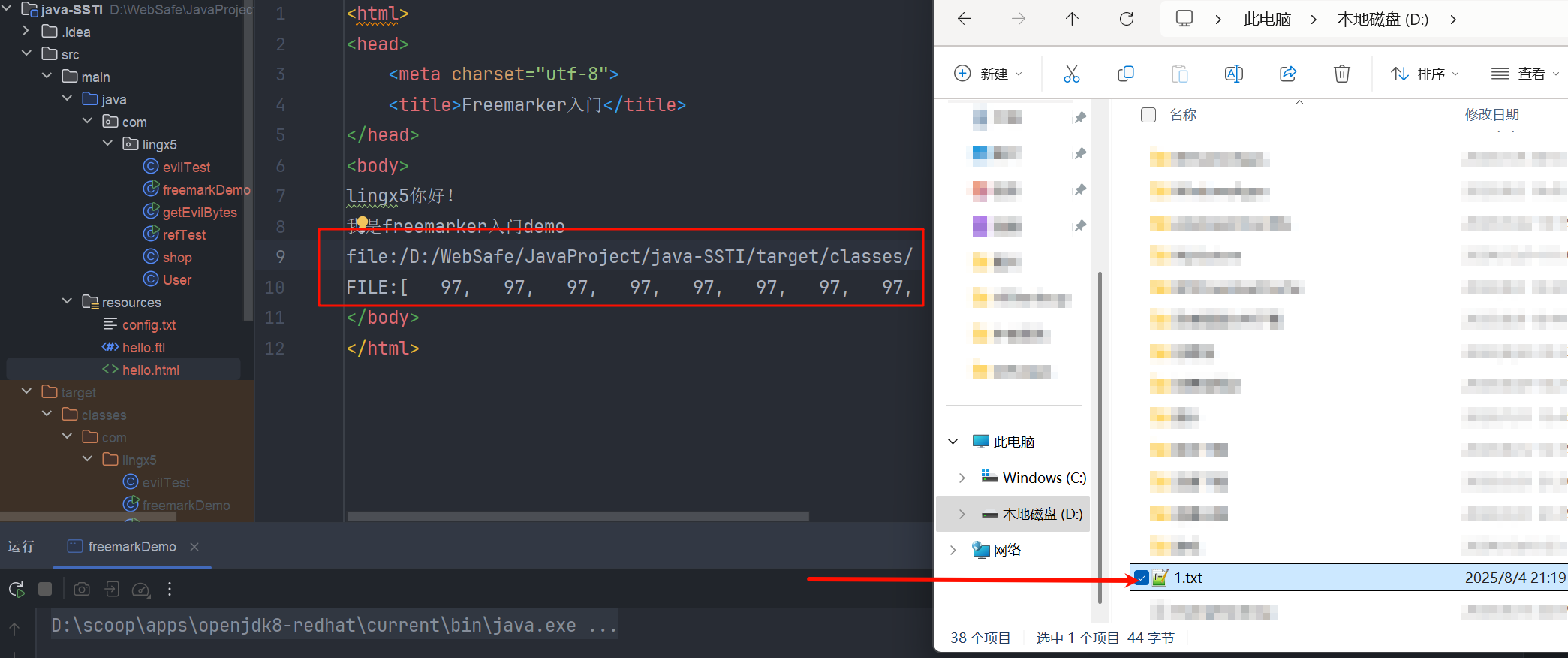The image size is (1568, 658).
Task: Expand 本地磁盘 (D:) in navigation pane
Action: point(962,514)
